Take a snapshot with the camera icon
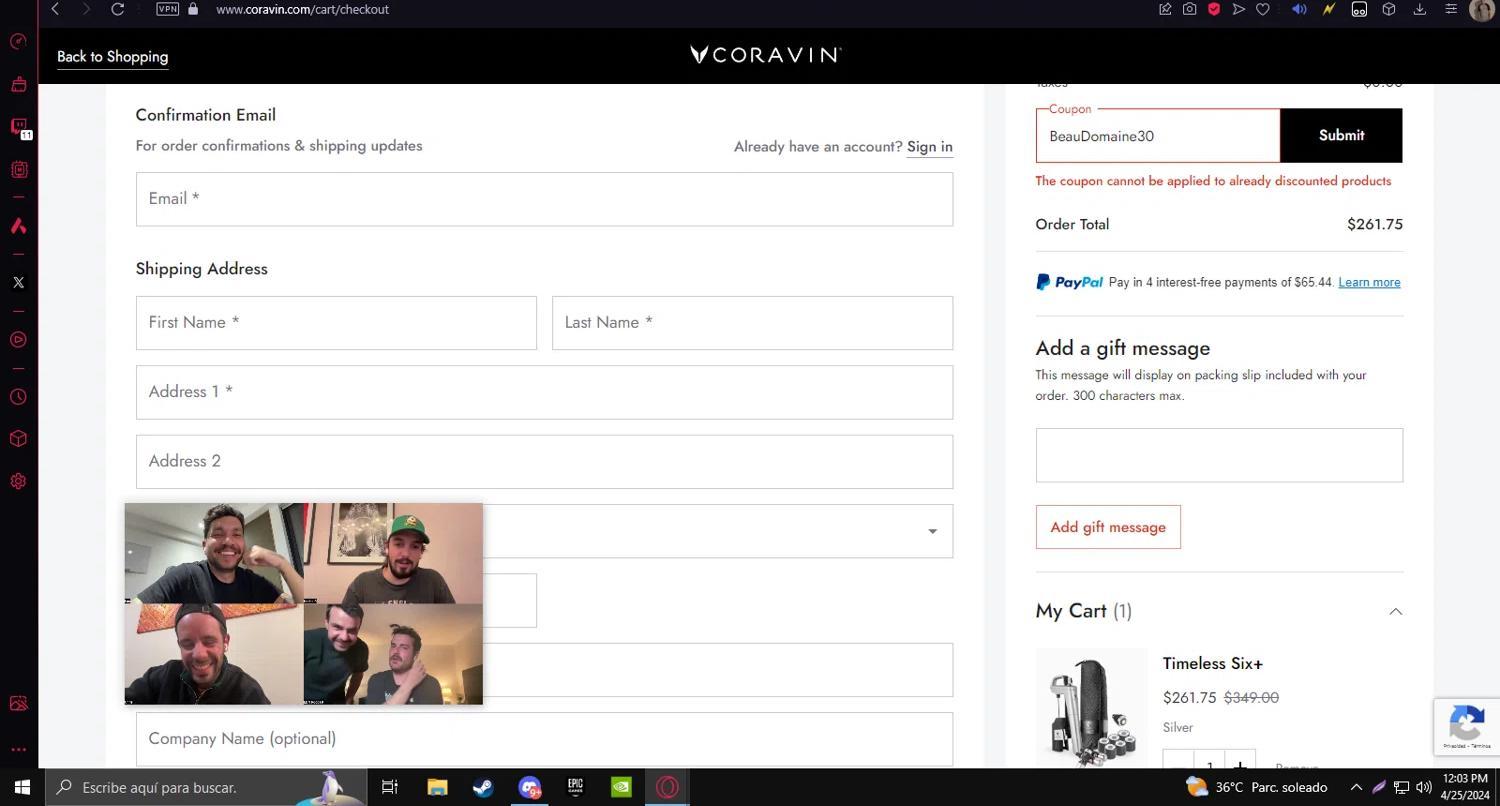This screenshot has width=1500, height=806. click(x=1189, y=9)
